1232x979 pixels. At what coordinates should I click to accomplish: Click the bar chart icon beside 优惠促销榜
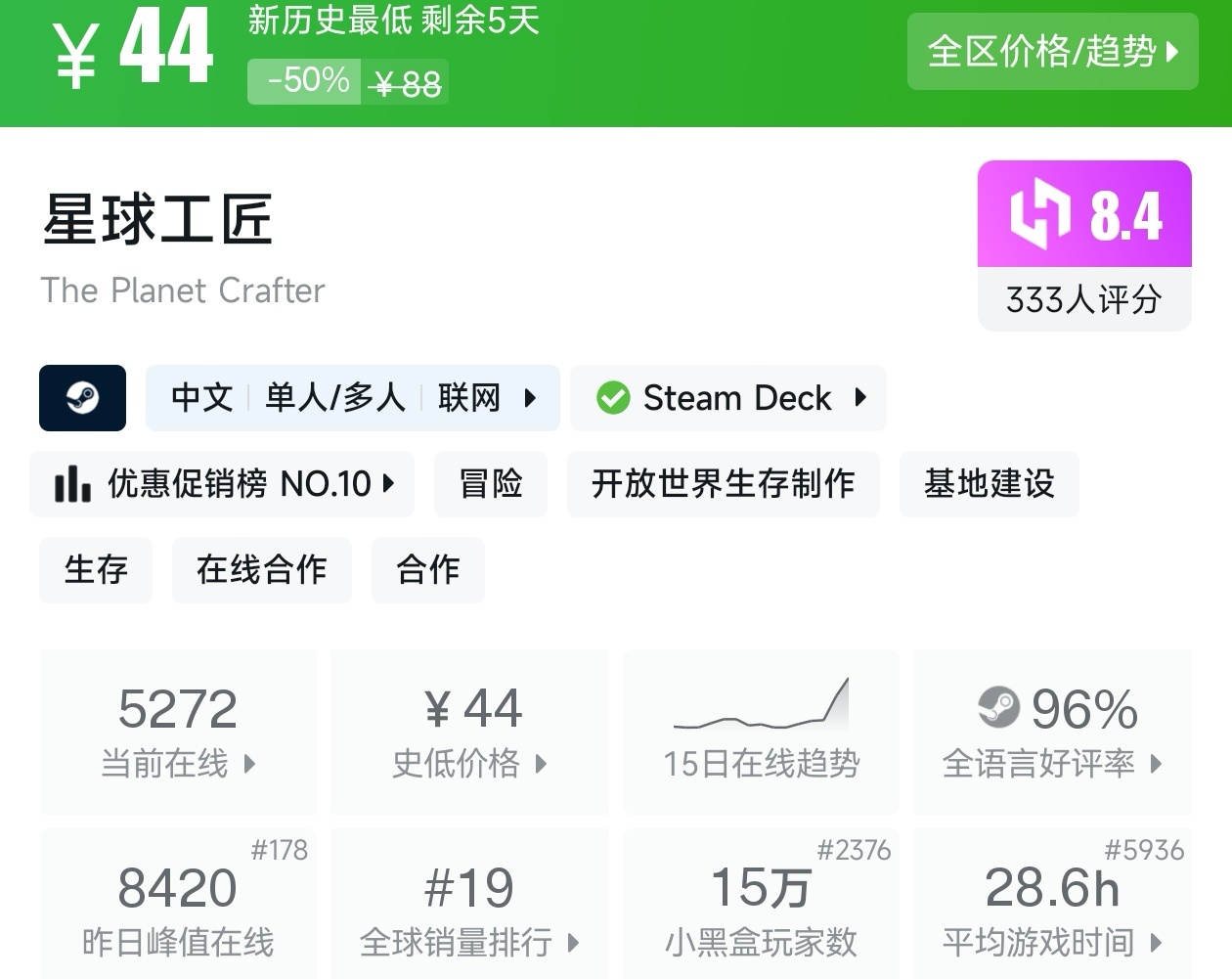(72, 483)
